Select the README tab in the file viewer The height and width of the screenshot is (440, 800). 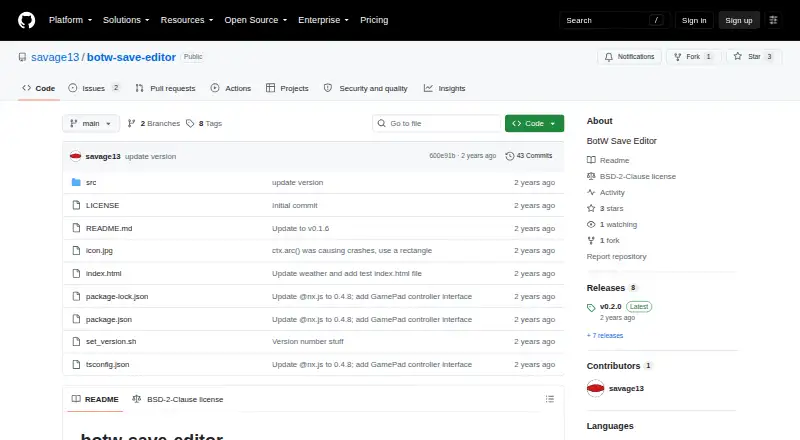(x=95, y=399)
